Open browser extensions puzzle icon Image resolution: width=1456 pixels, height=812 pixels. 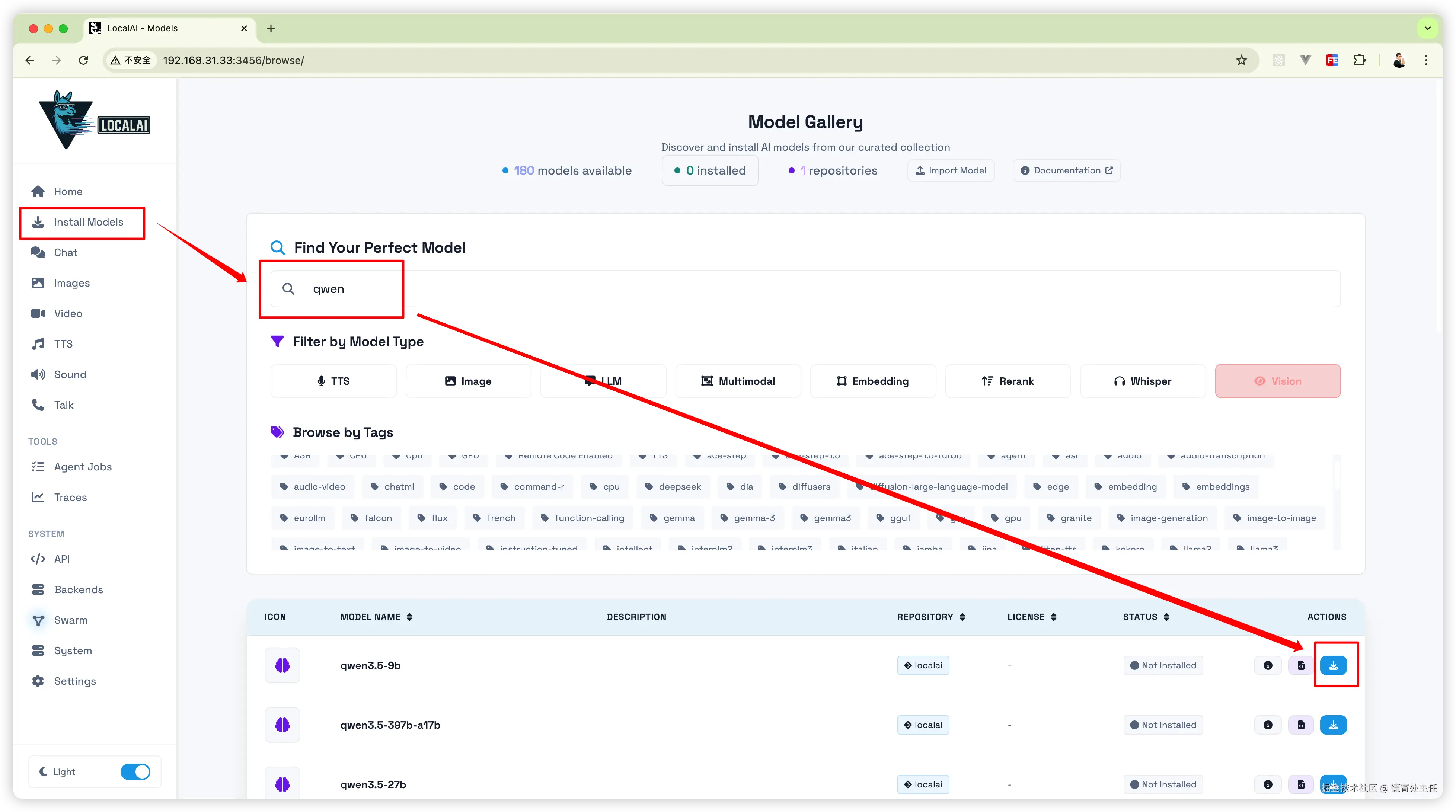pos(1359,60)
